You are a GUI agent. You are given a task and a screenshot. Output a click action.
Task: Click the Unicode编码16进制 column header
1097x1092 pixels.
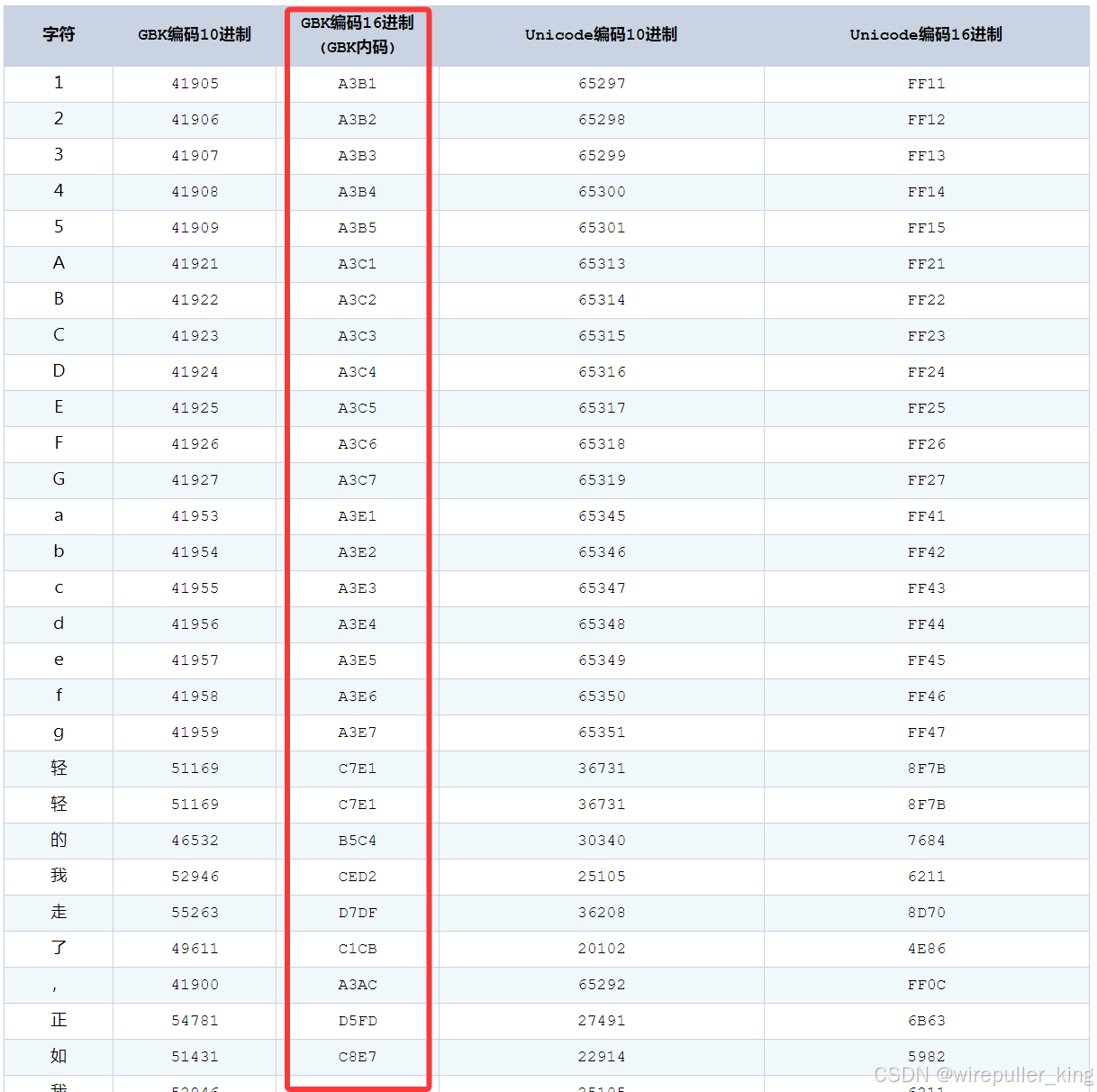point(927,35)
